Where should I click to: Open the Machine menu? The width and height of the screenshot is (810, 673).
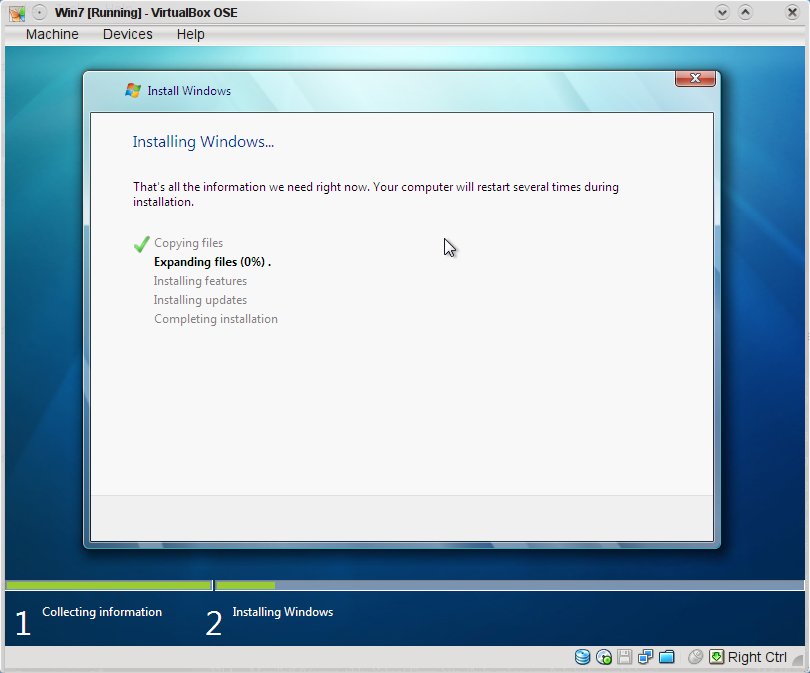pyautogui.click(x=52, y=35)
